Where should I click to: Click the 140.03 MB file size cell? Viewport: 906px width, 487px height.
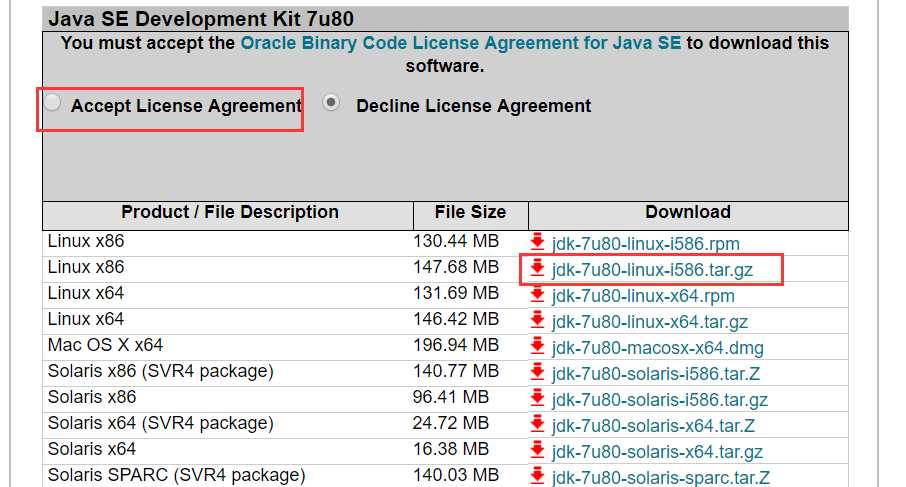[455, 475]
